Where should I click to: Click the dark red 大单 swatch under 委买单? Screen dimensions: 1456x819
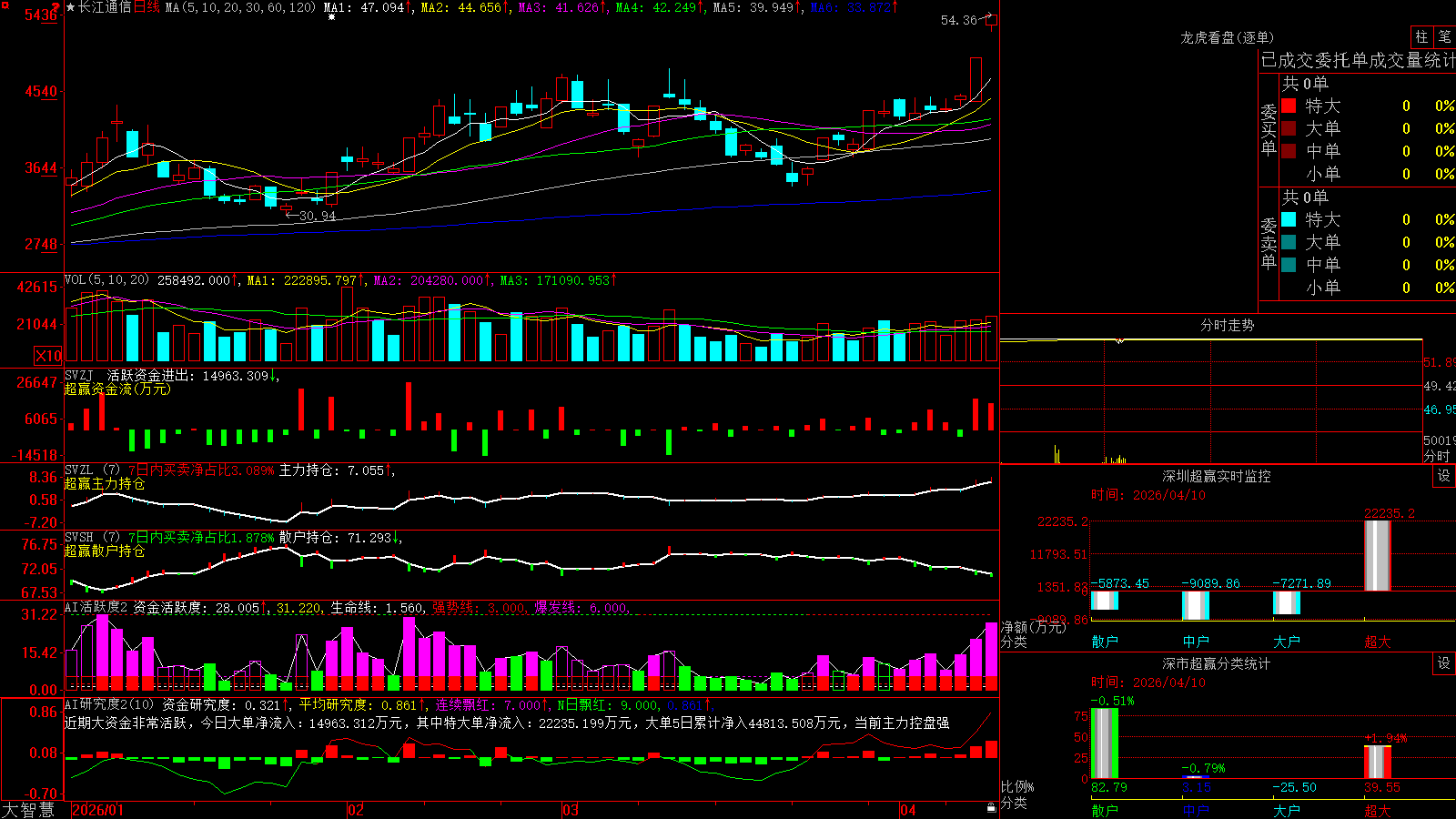coord(1289,128)
